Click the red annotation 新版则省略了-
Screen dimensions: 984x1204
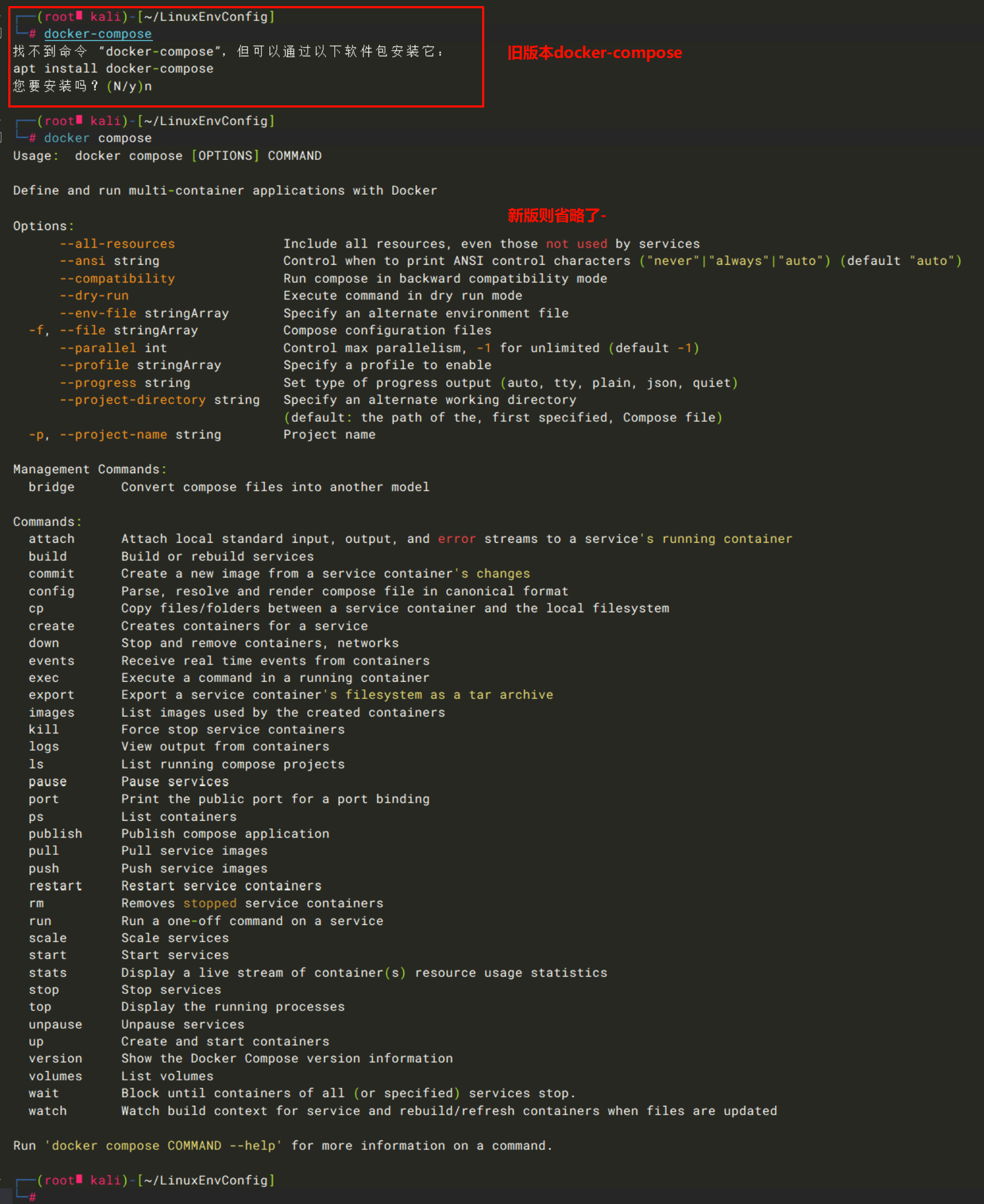(x=556, y=216)
